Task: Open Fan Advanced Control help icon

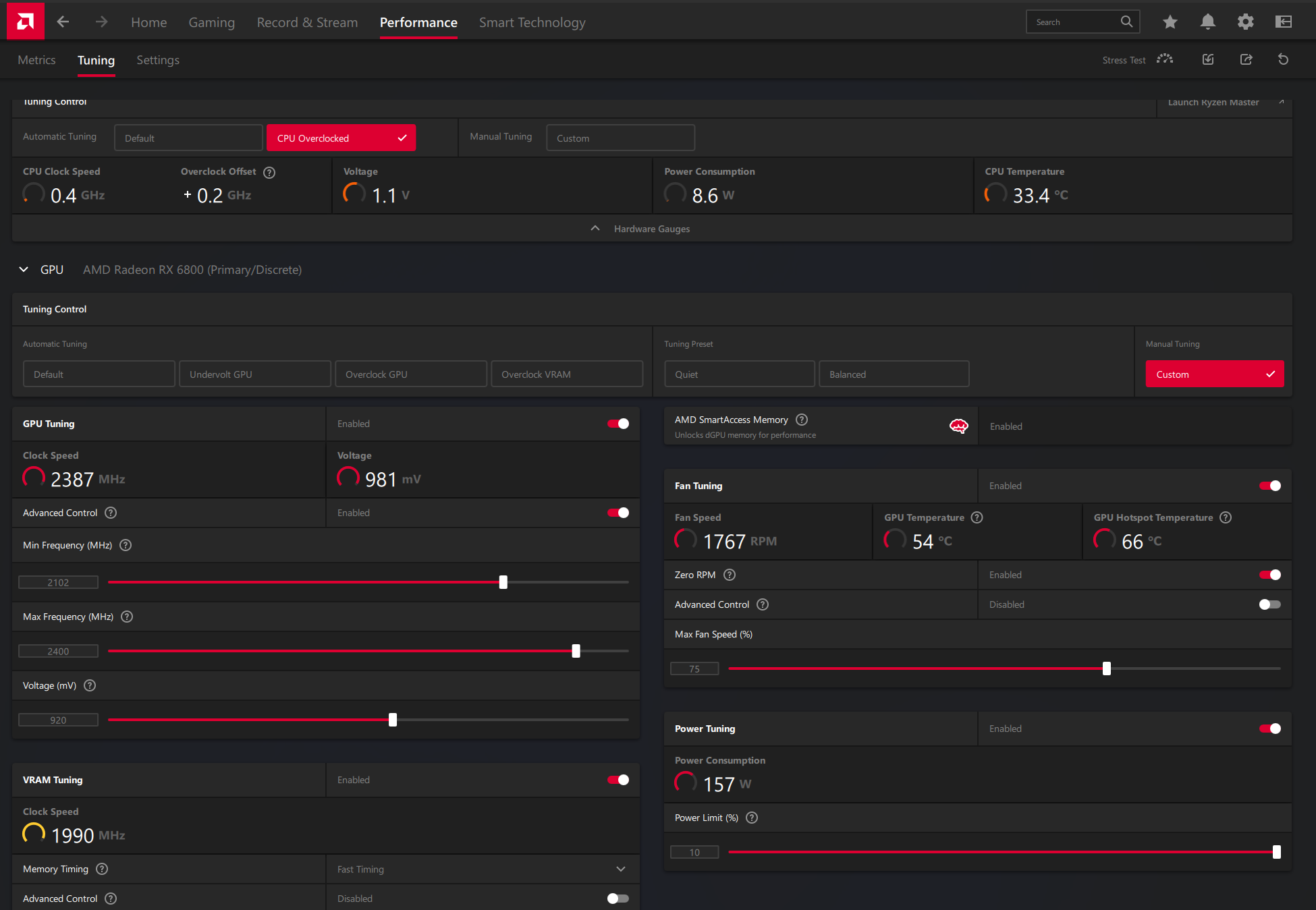Action: point(763,604)
